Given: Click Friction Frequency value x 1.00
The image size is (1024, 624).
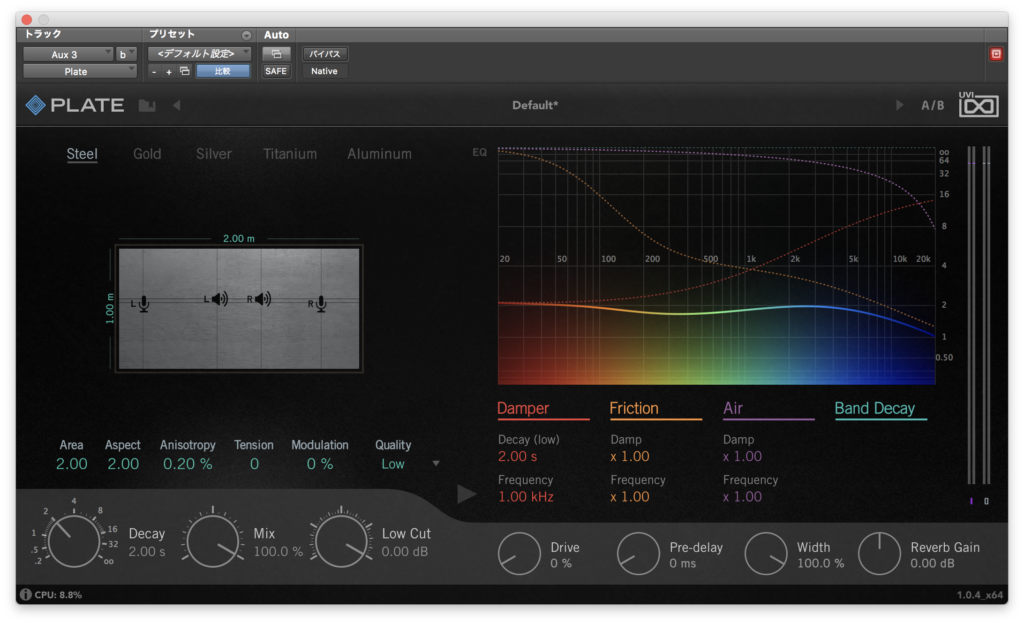Looking at the screenshot, I should [x=630, y=497].
